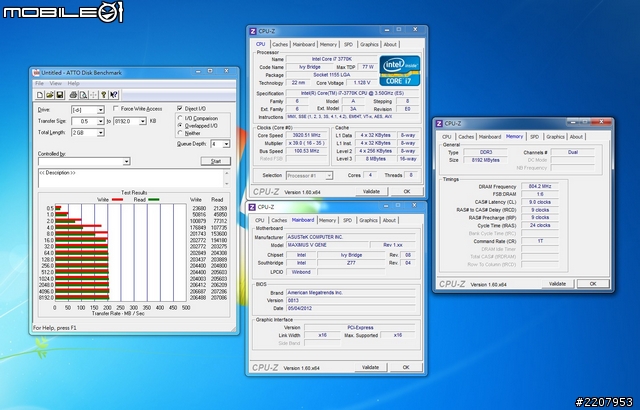The image size is (640, 410).
Task: Click the green Read legend swatch
Action: point(153,199)
